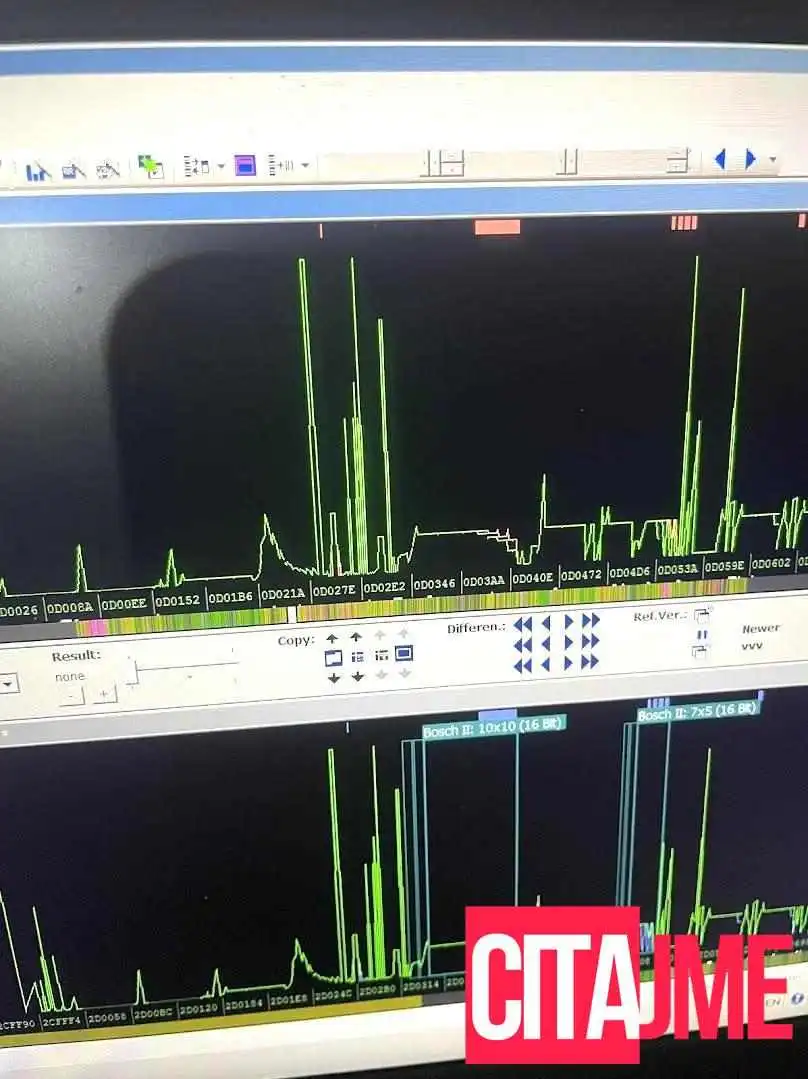Click the pause-like bars icon under Ref.Ver.
808x1079 pixels.
(x=702, y=634)
